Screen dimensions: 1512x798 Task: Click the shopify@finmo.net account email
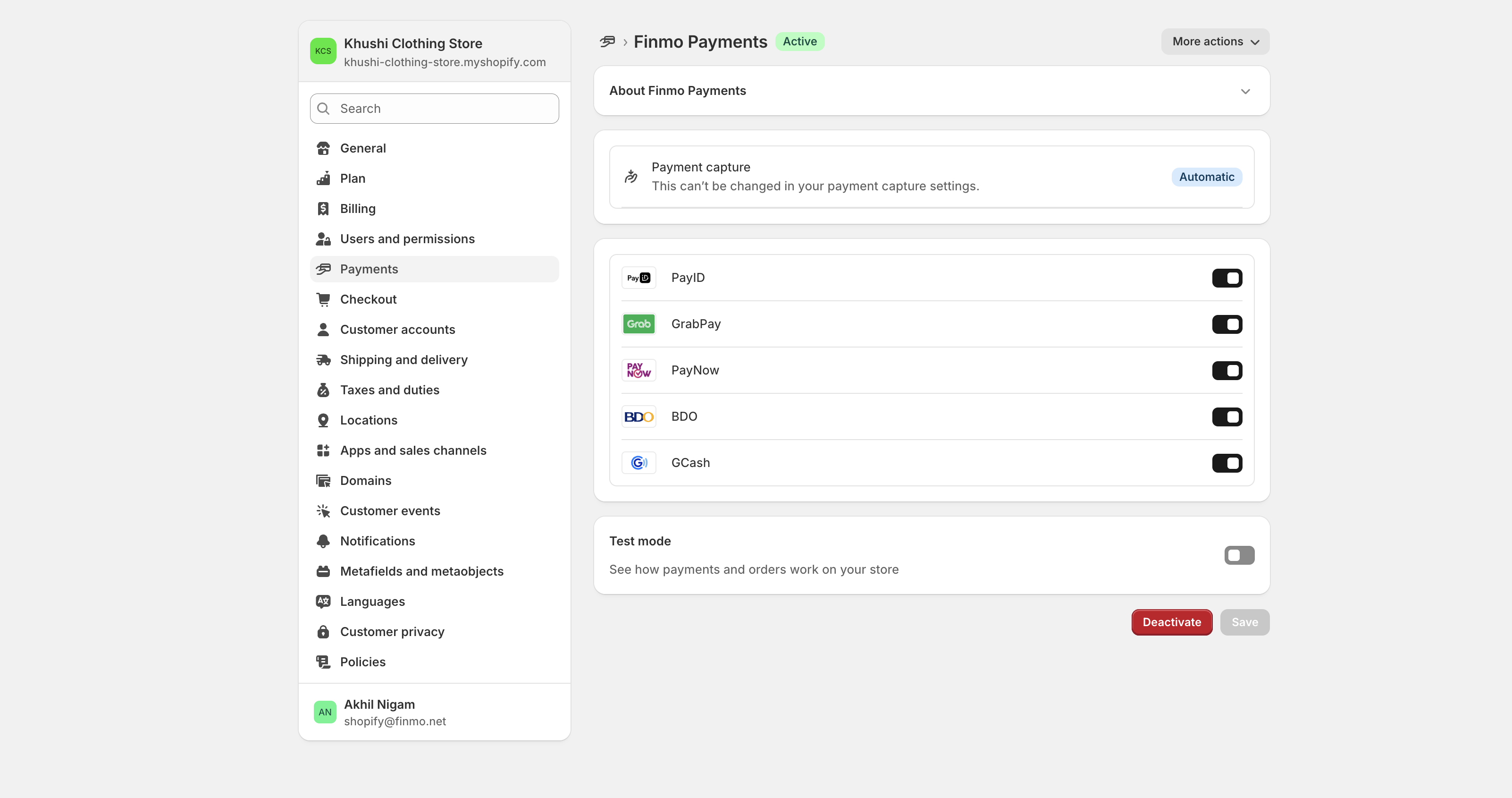click(395, 722)
